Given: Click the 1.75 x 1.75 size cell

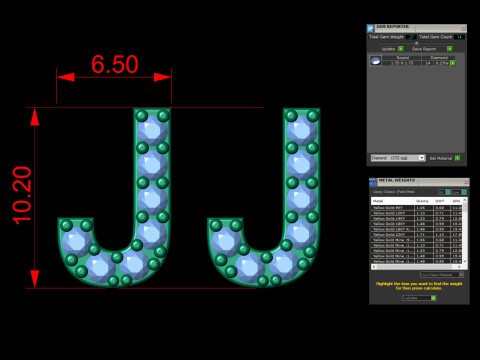Looking at the screenshot, I should pyautogui.click(x=402, y=63).
